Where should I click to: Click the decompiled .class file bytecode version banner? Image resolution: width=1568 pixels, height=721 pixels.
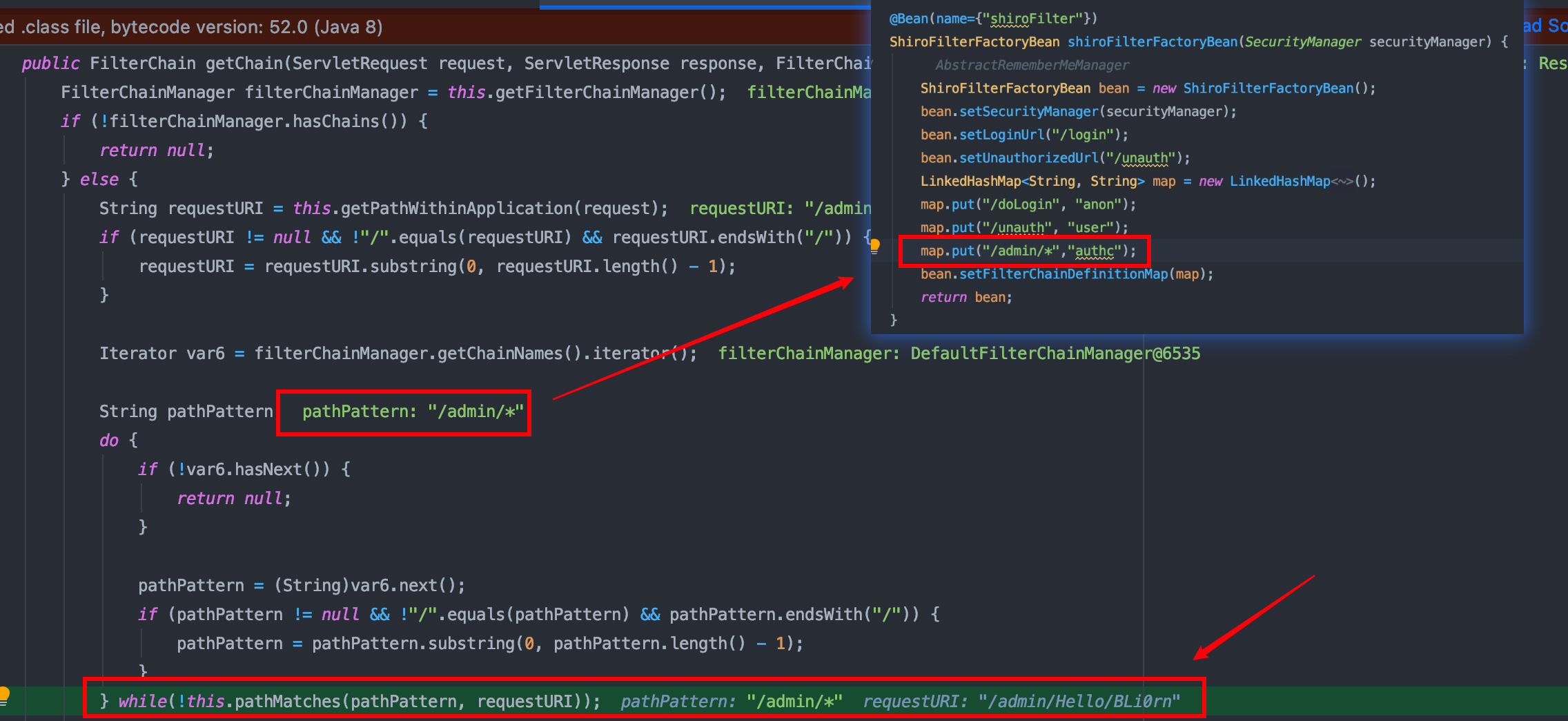click(x=191, y=27)
